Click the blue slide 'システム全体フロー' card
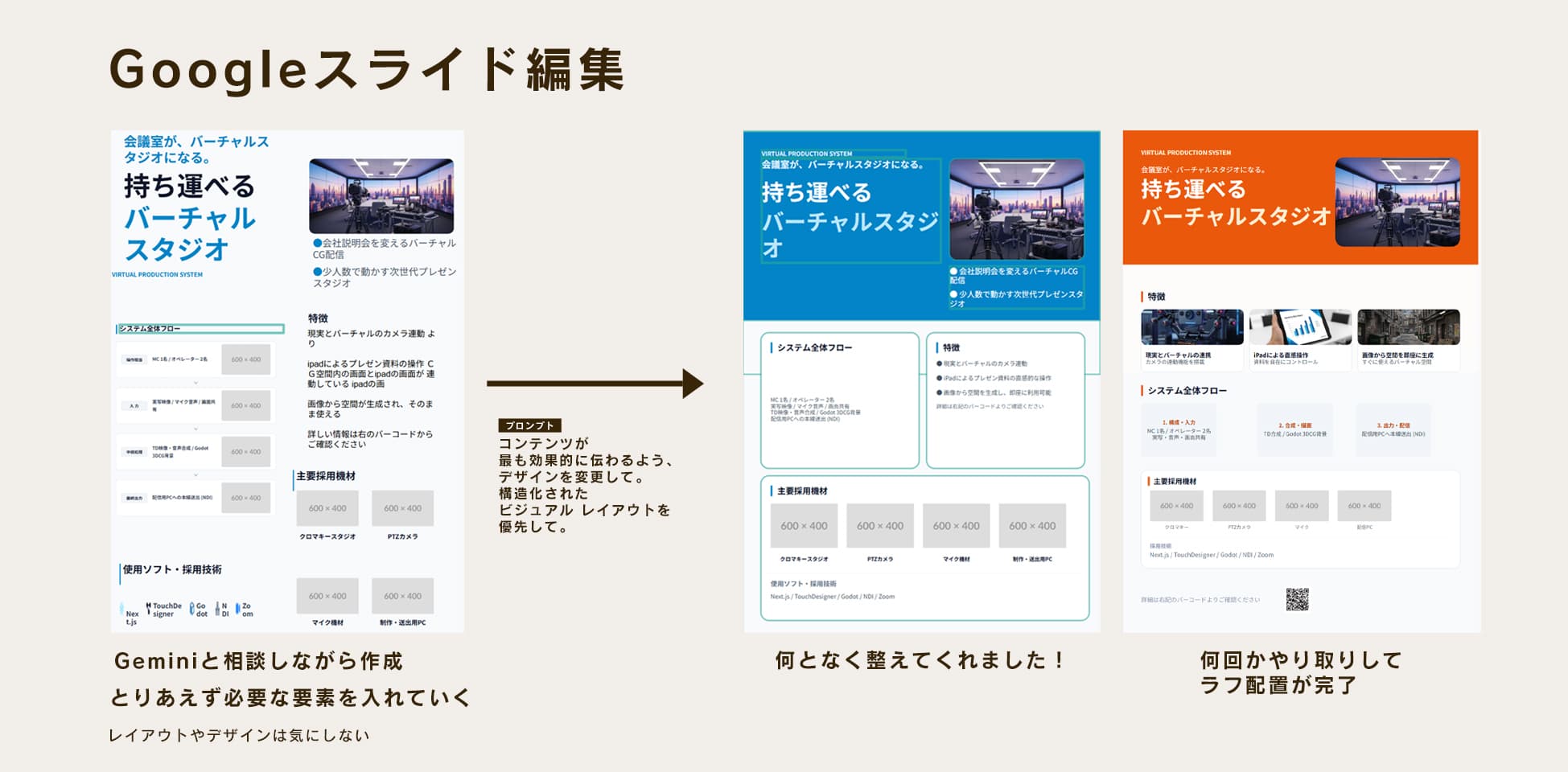Viewport: 1568px width, 772px height. tap(840, 400)
